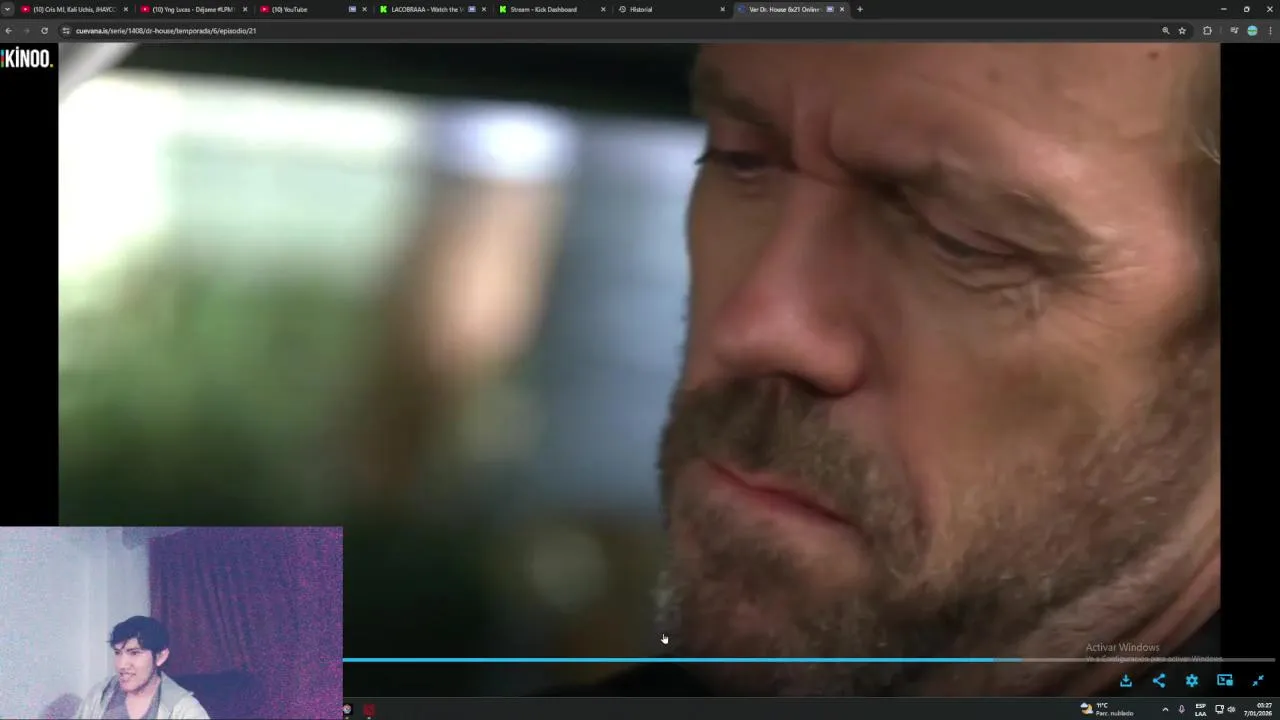Click the webcam overlay thumbnail
Screen dimensions: 1280x720
coord(171,623)
